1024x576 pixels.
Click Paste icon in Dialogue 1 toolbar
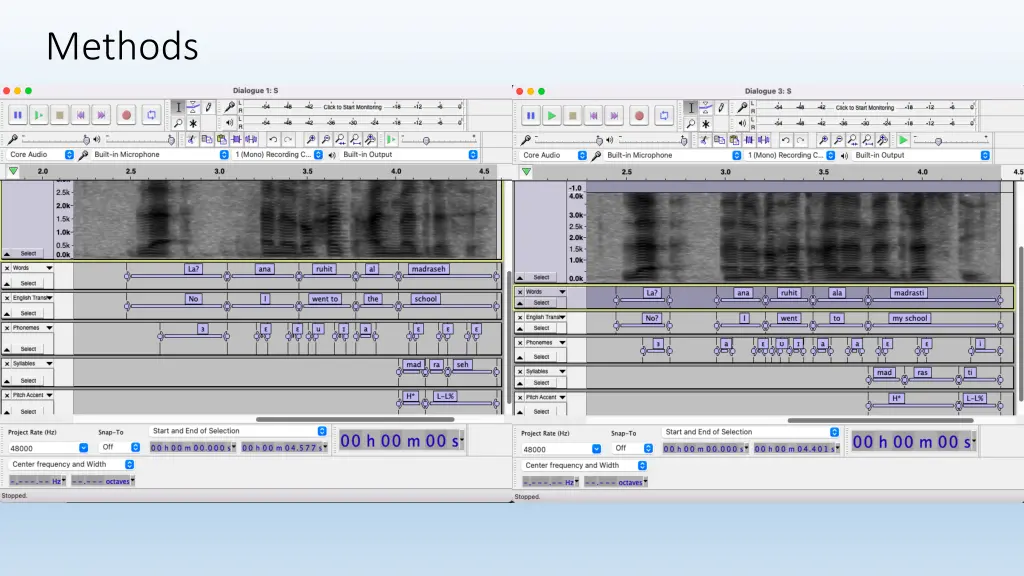click(221, 139)
